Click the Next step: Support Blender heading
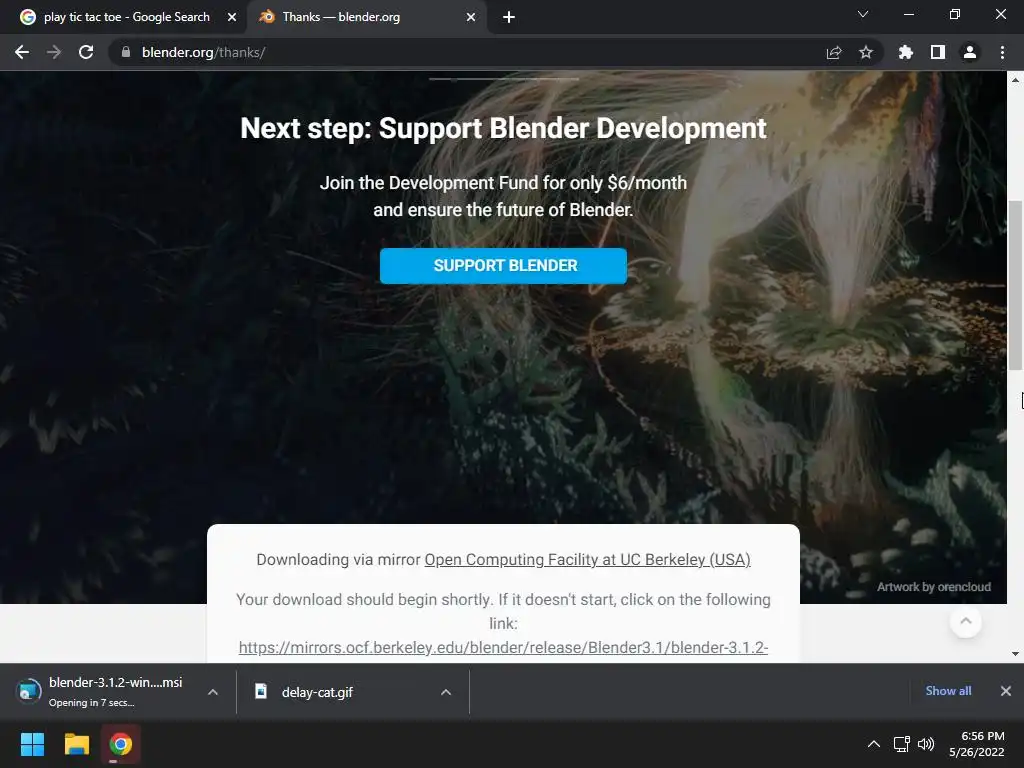 point(503,128)
